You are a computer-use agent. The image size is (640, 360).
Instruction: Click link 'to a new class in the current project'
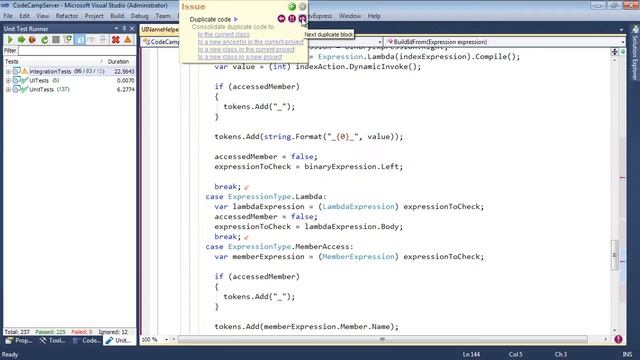click(246, 49)
